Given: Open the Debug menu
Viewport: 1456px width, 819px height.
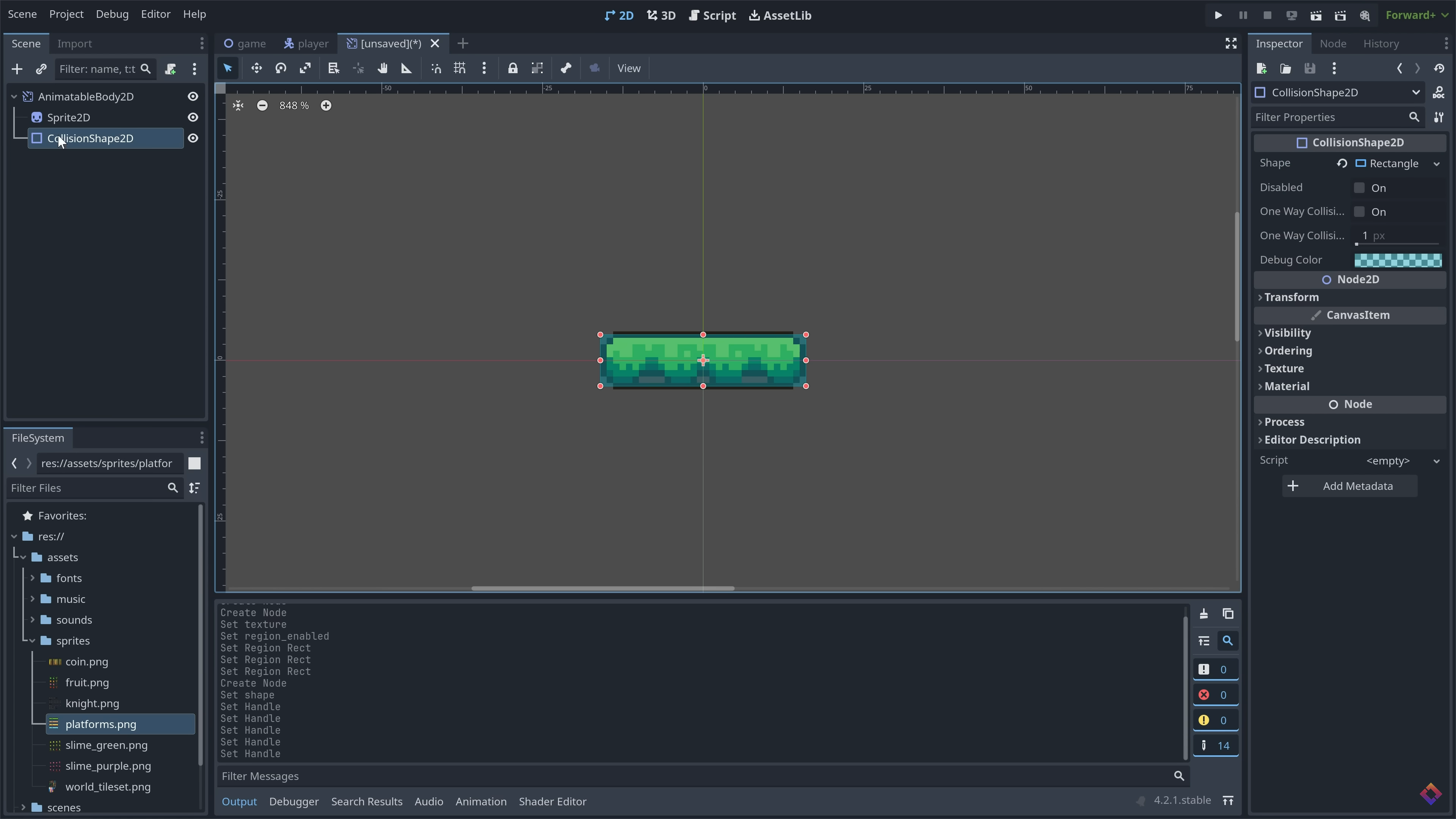Looking at the screenshot, I should pyautogui.click(x=112, y=14).
